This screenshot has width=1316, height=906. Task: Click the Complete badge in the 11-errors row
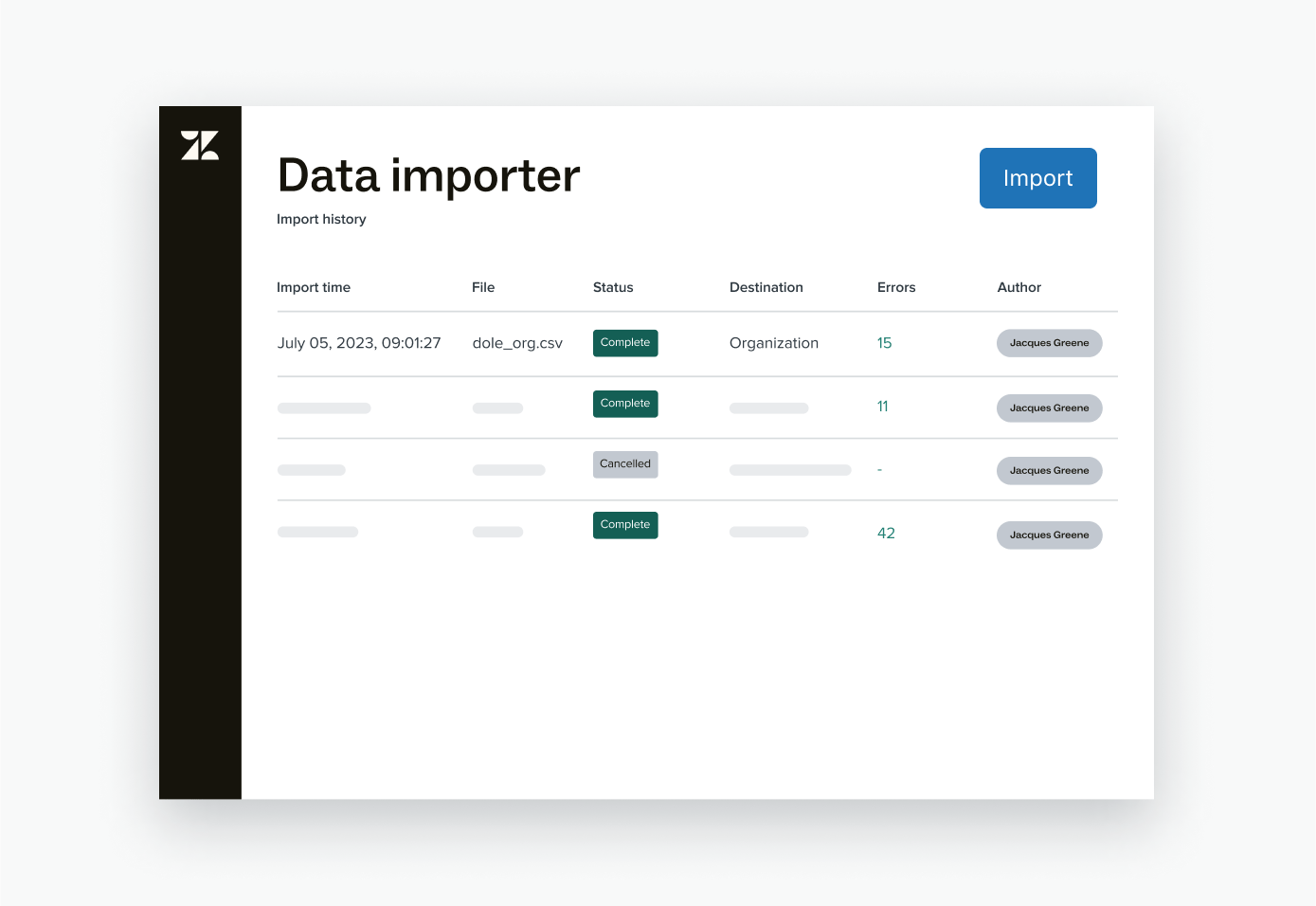(x=625, y=404)
